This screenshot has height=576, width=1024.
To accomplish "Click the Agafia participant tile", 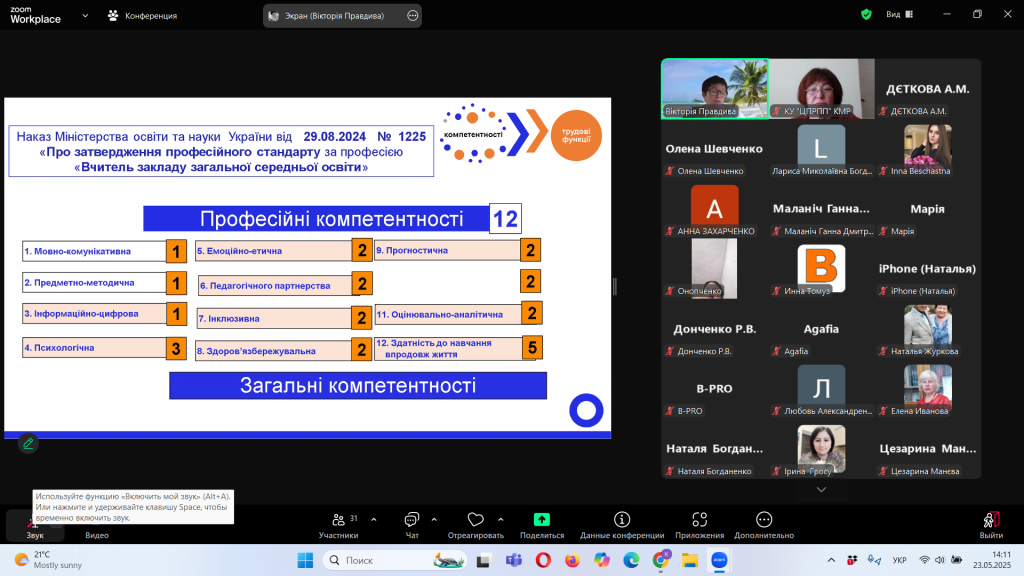I will coord(821,329).
